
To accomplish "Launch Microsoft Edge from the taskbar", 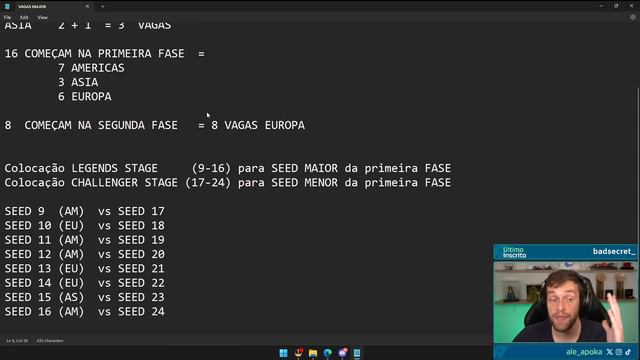I will click(x=327, y=353).
